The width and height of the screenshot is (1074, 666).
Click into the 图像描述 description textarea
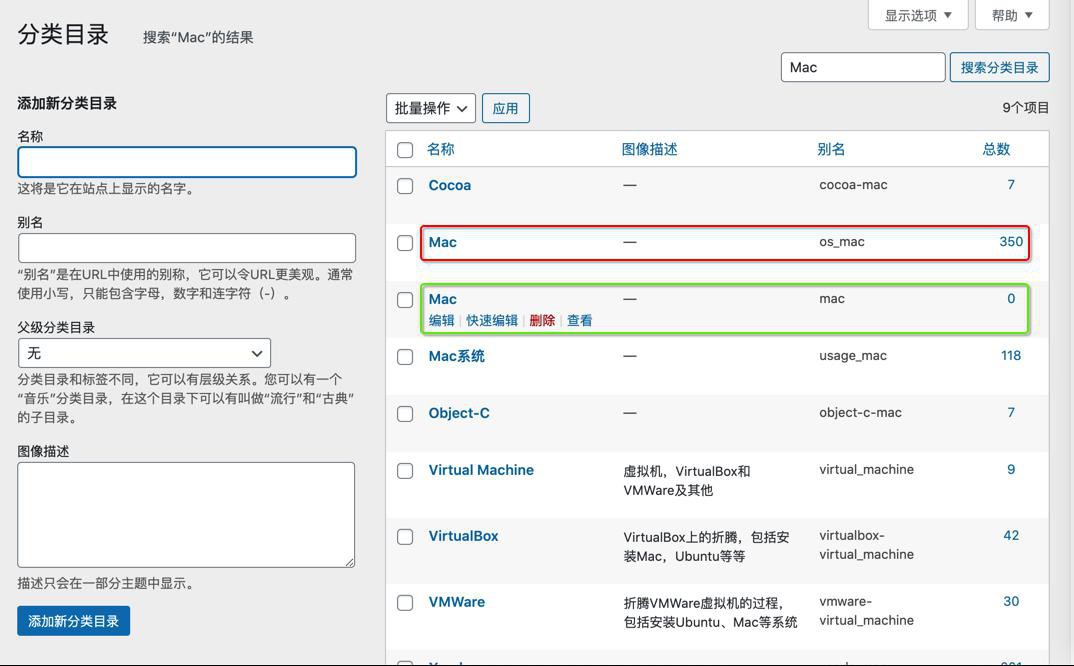(186, 515)
